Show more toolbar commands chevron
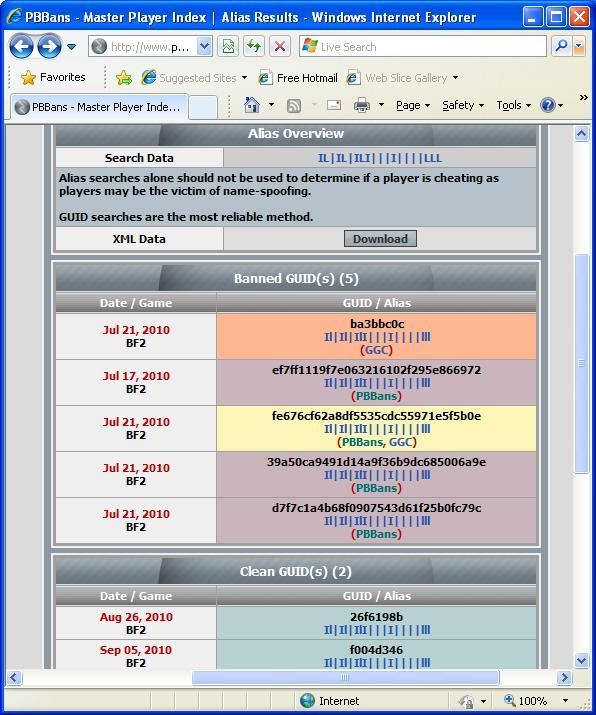 [583, 97]
